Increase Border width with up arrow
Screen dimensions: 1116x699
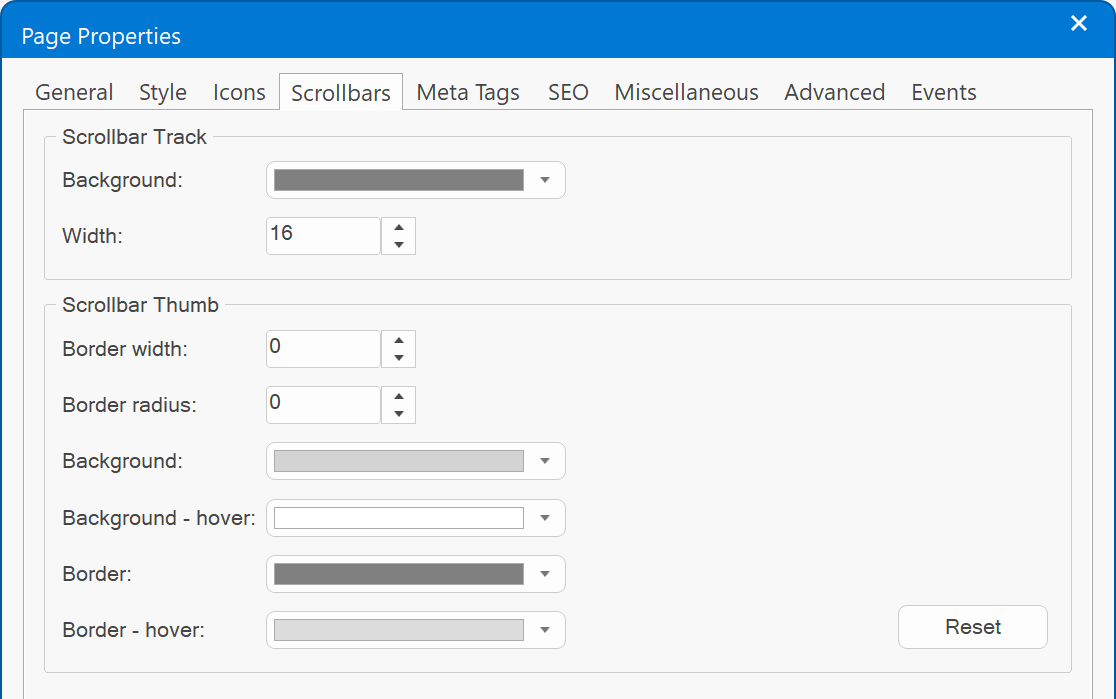pyautogui.click(x=399, y=340)
